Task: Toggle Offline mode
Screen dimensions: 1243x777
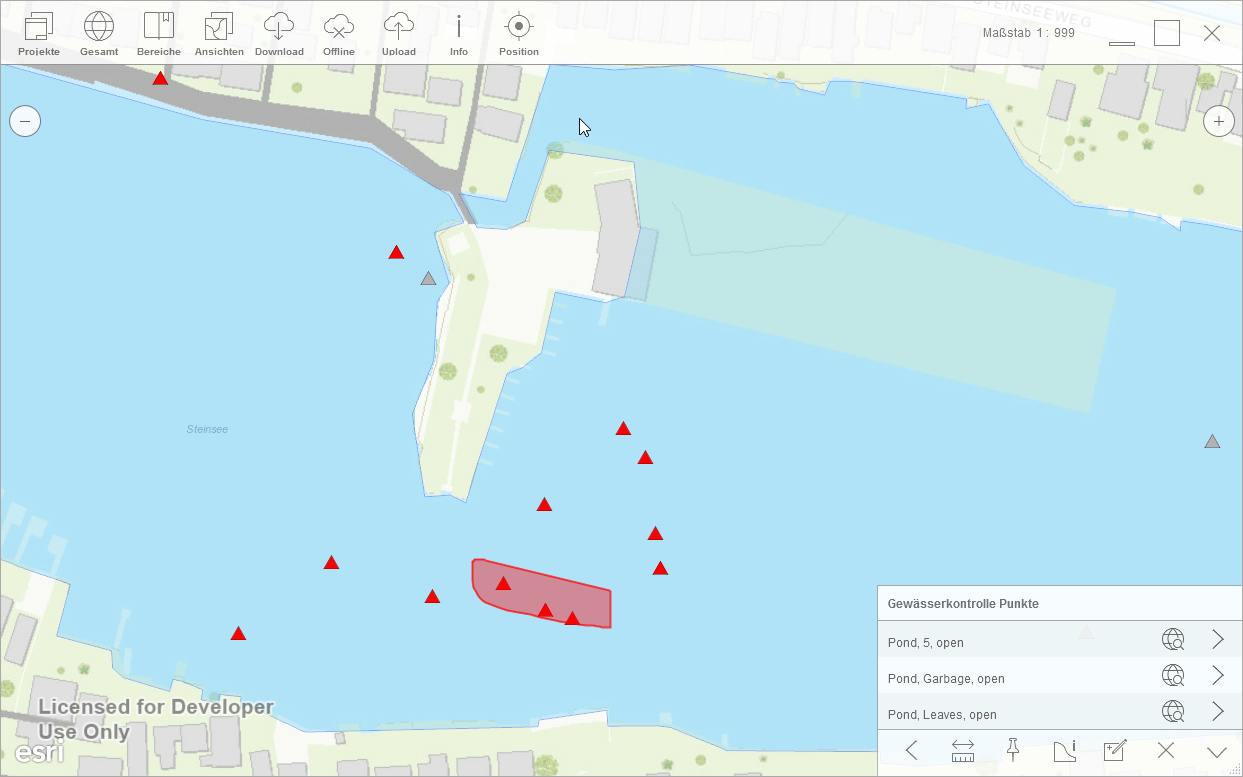Action: pyautogui.click(x=339, y=34)
